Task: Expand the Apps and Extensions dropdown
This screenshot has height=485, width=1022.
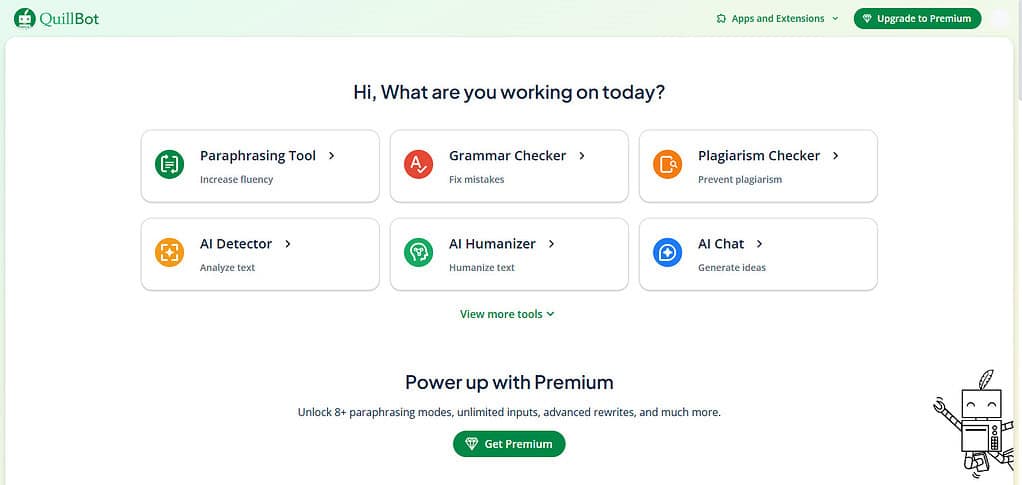Action: (777, 19)
